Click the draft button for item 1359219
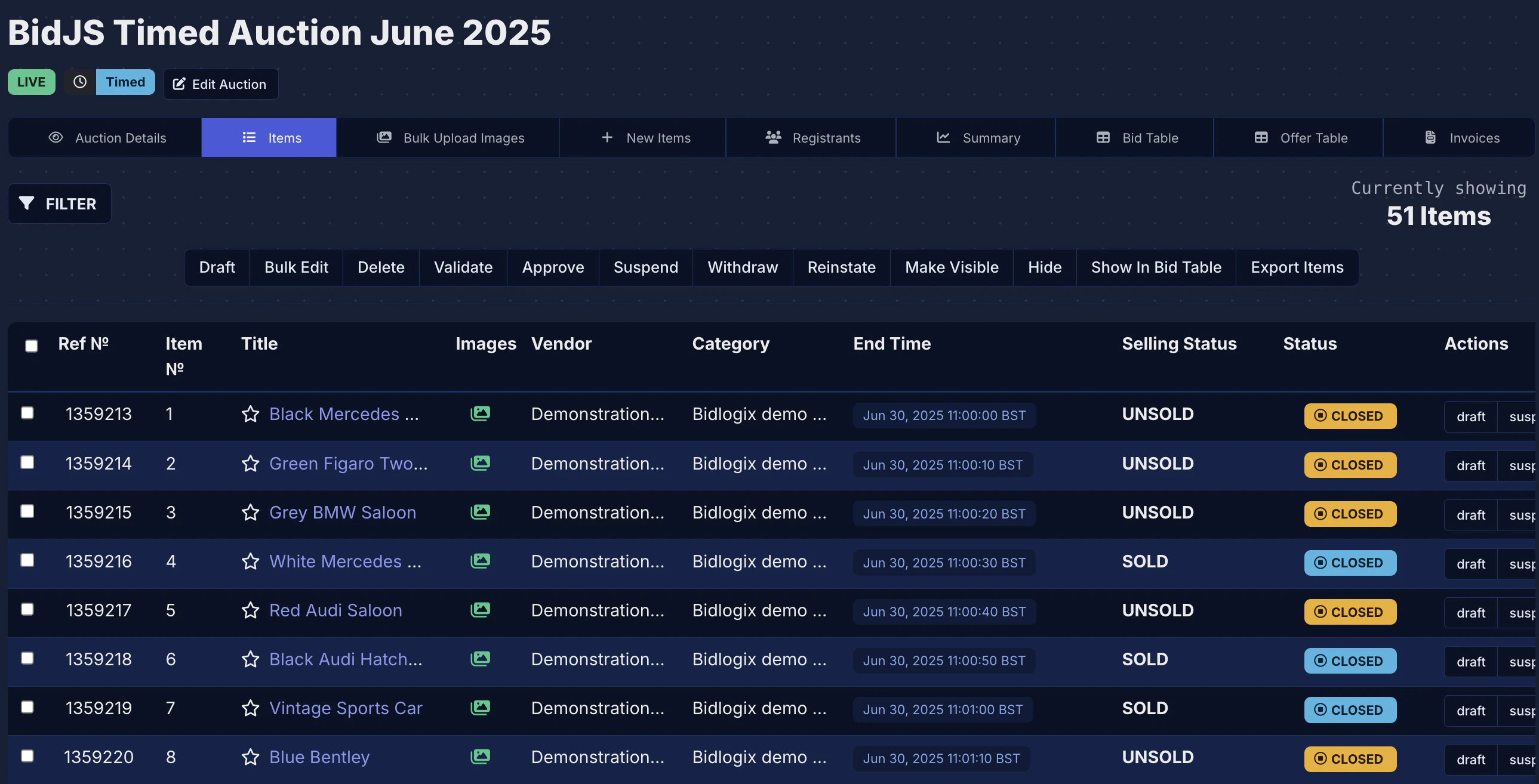Image resolution: width=1539 pixels, height=784 pixels. 1470,711
